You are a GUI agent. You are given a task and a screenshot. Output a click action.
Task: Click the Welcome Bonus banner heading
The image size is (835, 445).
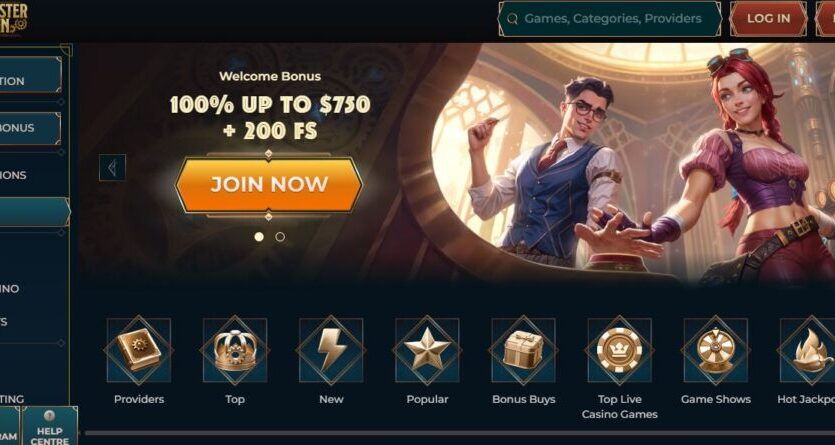[270, 76]
